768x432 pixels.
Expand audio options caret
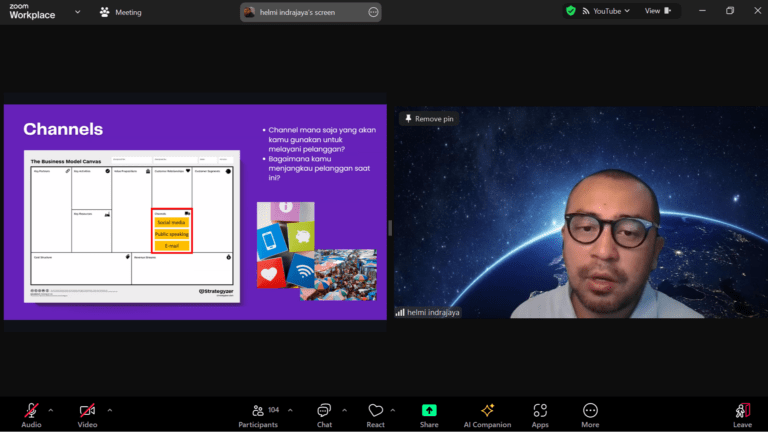[x=51, y=409]
